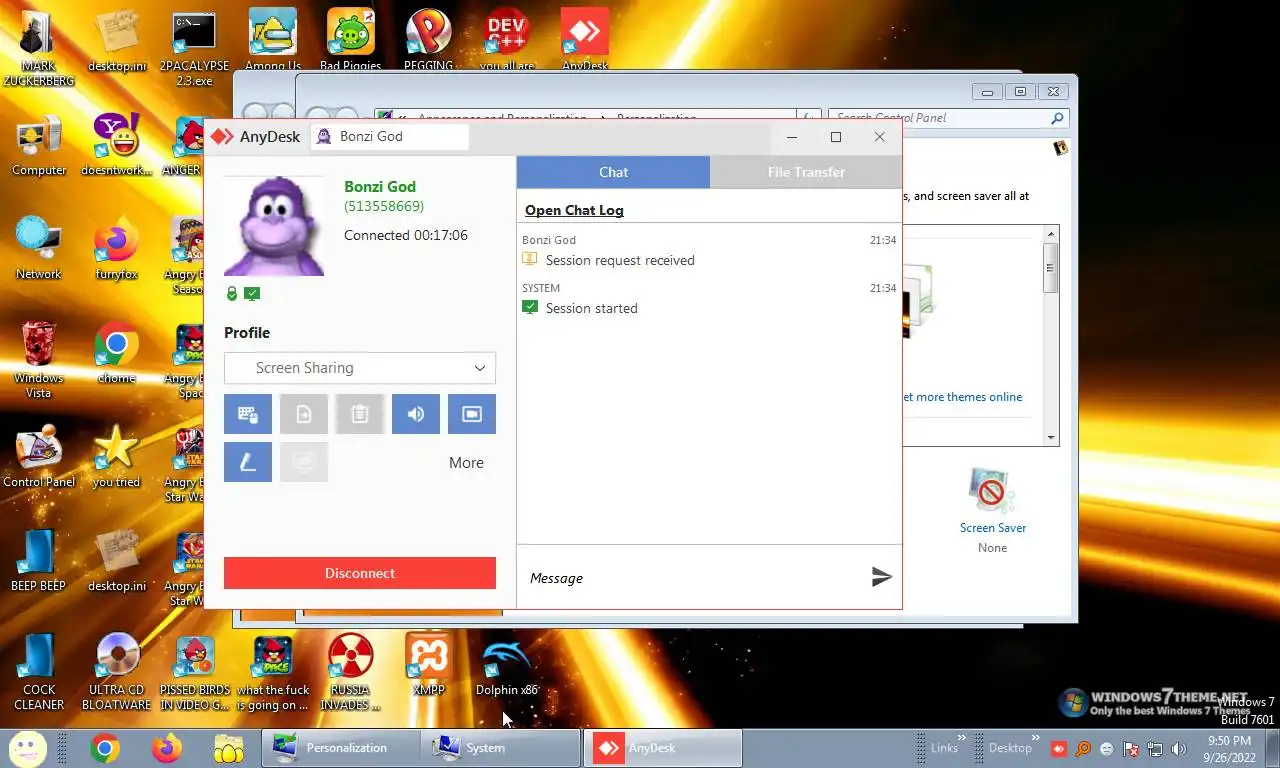This screenshot has width=1280, height=768.
Task: Select ULTRA CD BLOATWARE desktop icon
Action: point(116,671)
